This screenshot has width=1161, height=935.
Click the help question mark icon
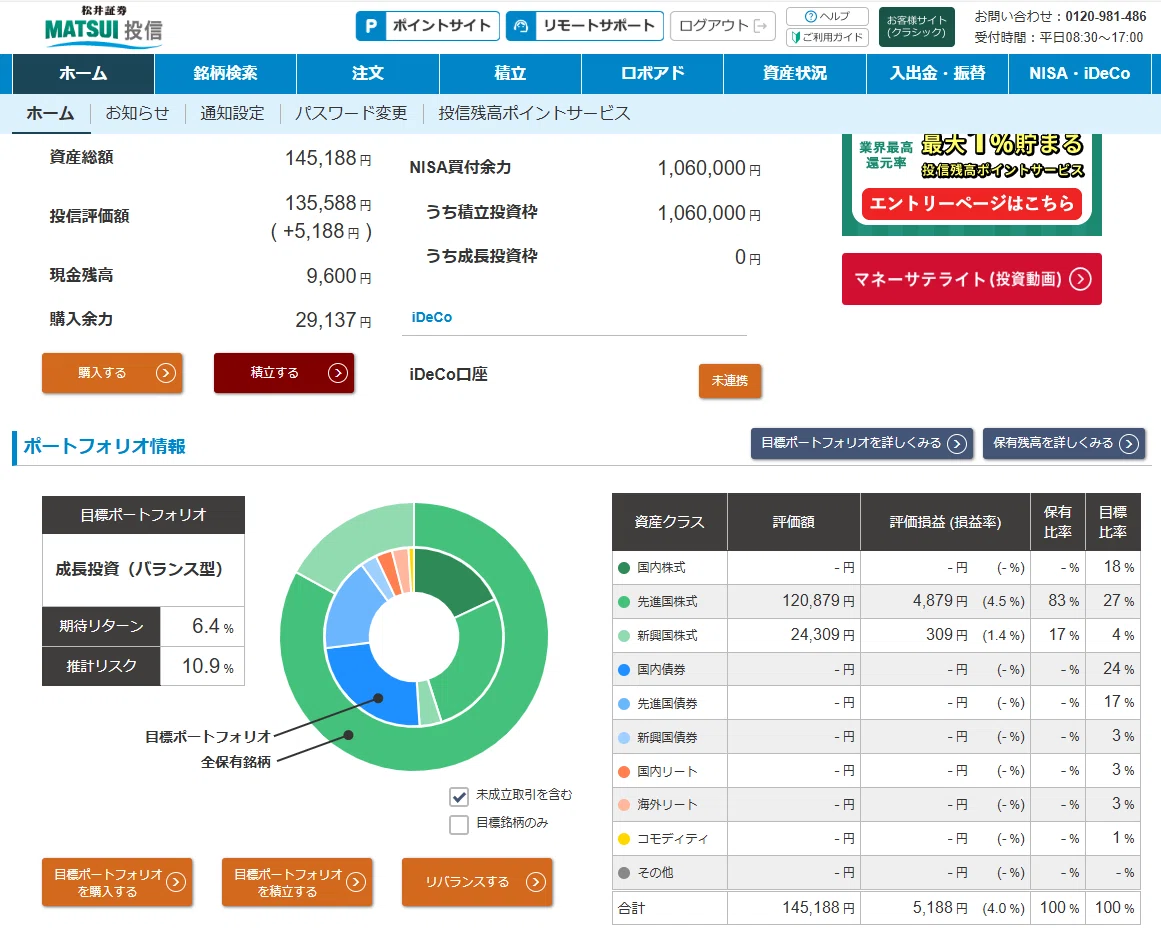pos(811,16)
